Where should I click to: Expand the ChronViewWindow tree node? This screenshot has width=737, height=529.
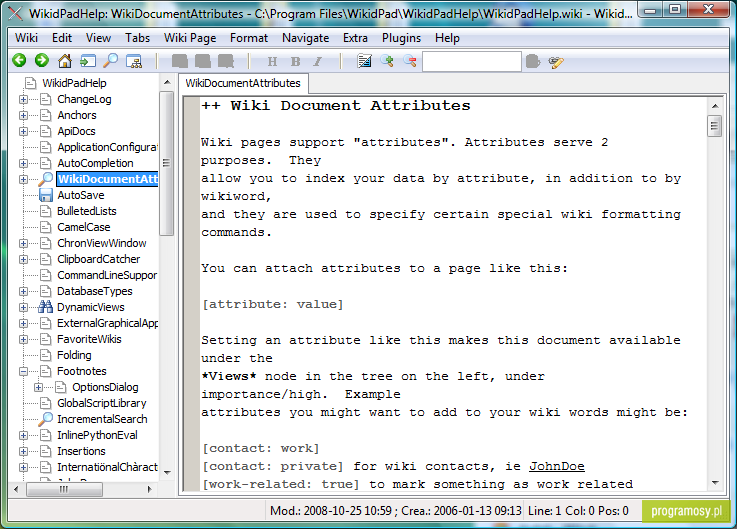point(23,243)
